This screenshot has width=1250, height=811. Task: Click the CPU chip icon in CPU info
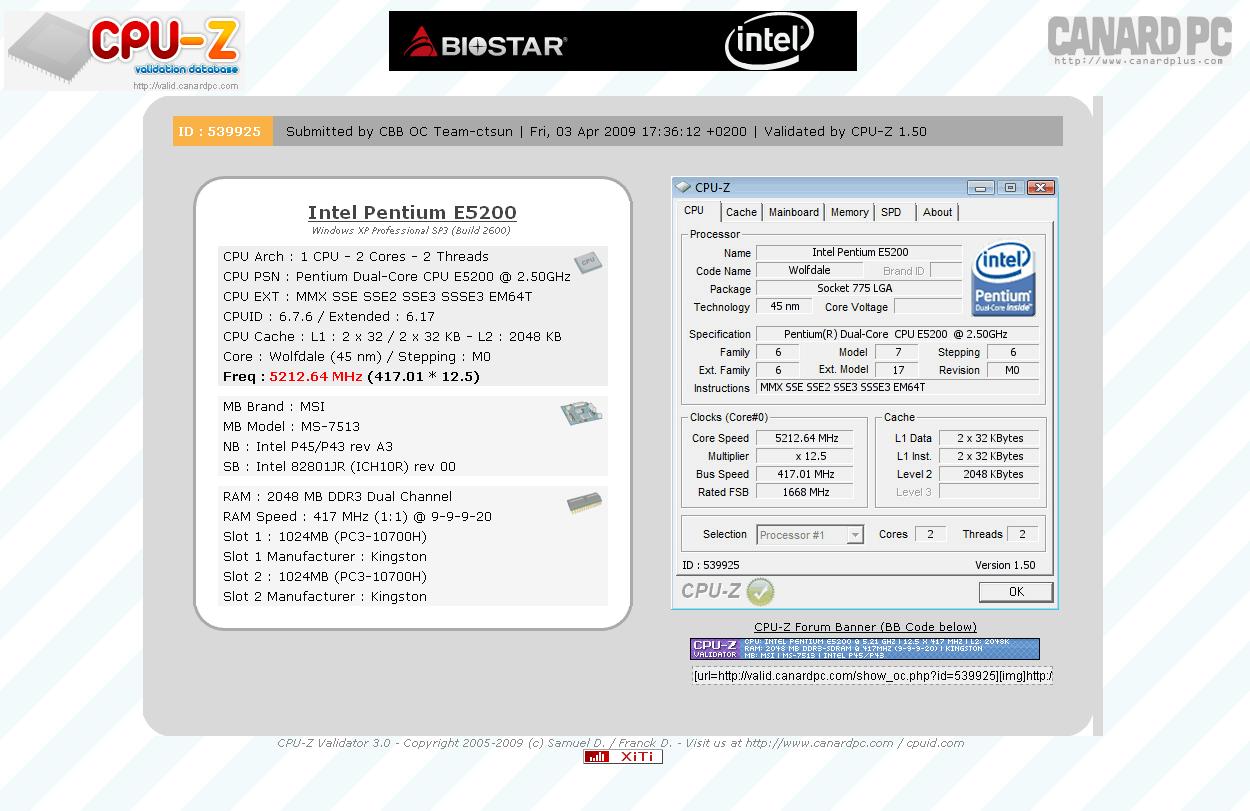click(x=587, y=263)
